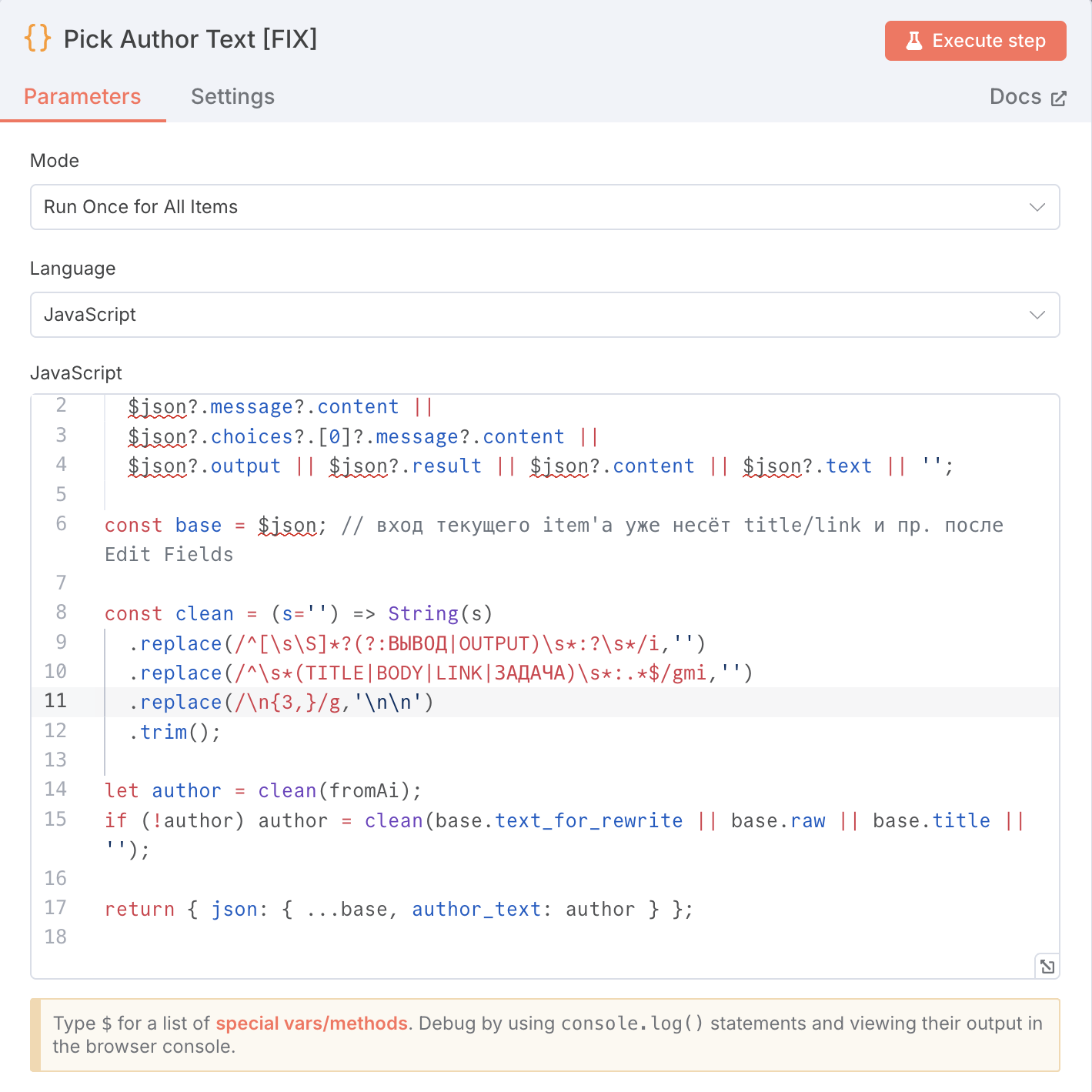Click line number 14 in the gutter
Screen dimensions: 1092x1092
(x=55, y=790)
